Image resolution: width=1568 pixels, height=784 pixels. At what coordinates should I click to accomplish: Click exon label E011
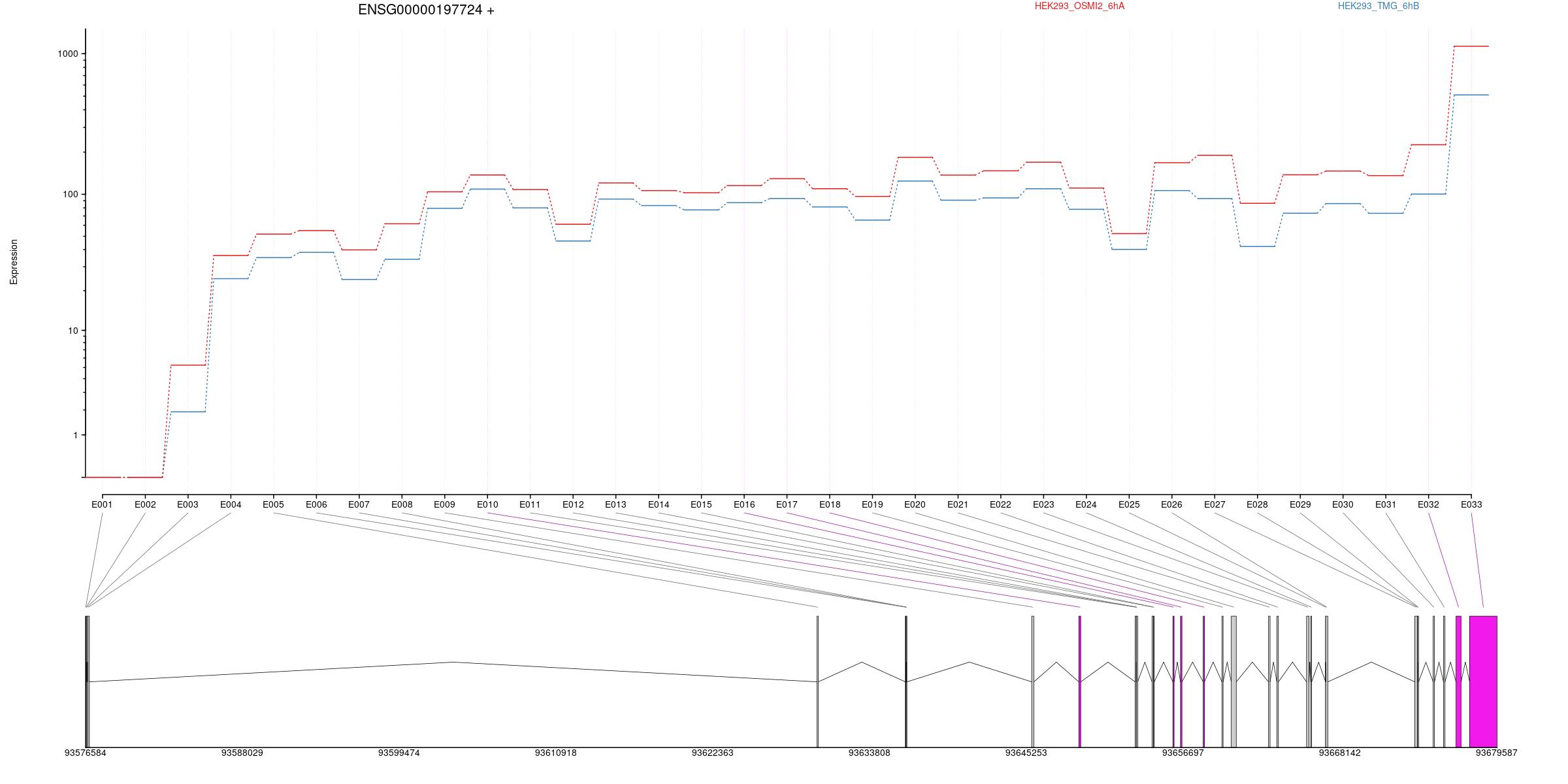530,504
